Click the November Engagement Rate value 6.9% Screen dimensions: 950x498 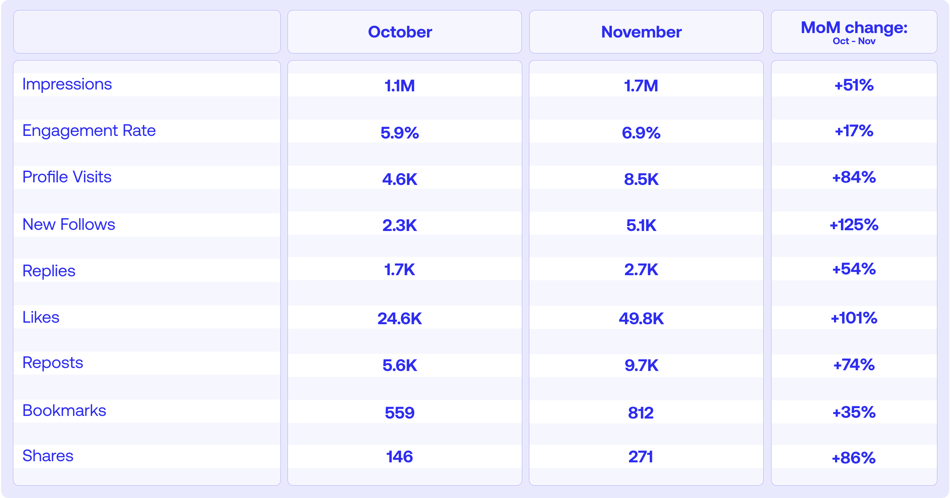[641, 132]
